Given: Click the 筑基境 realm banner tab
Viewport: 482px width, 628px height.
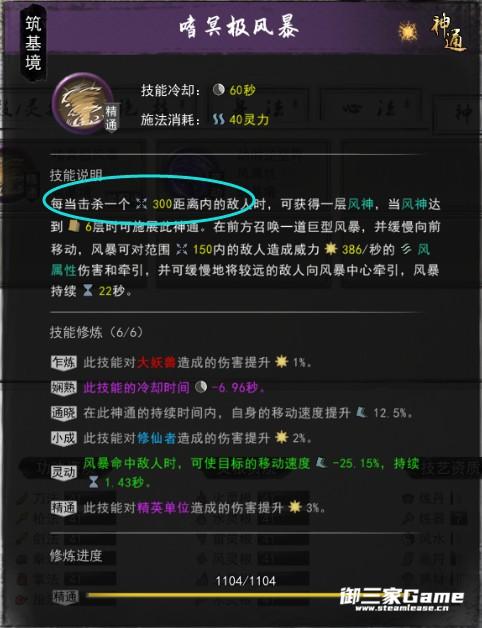Looking at the screenshot, I should point(33,43).
